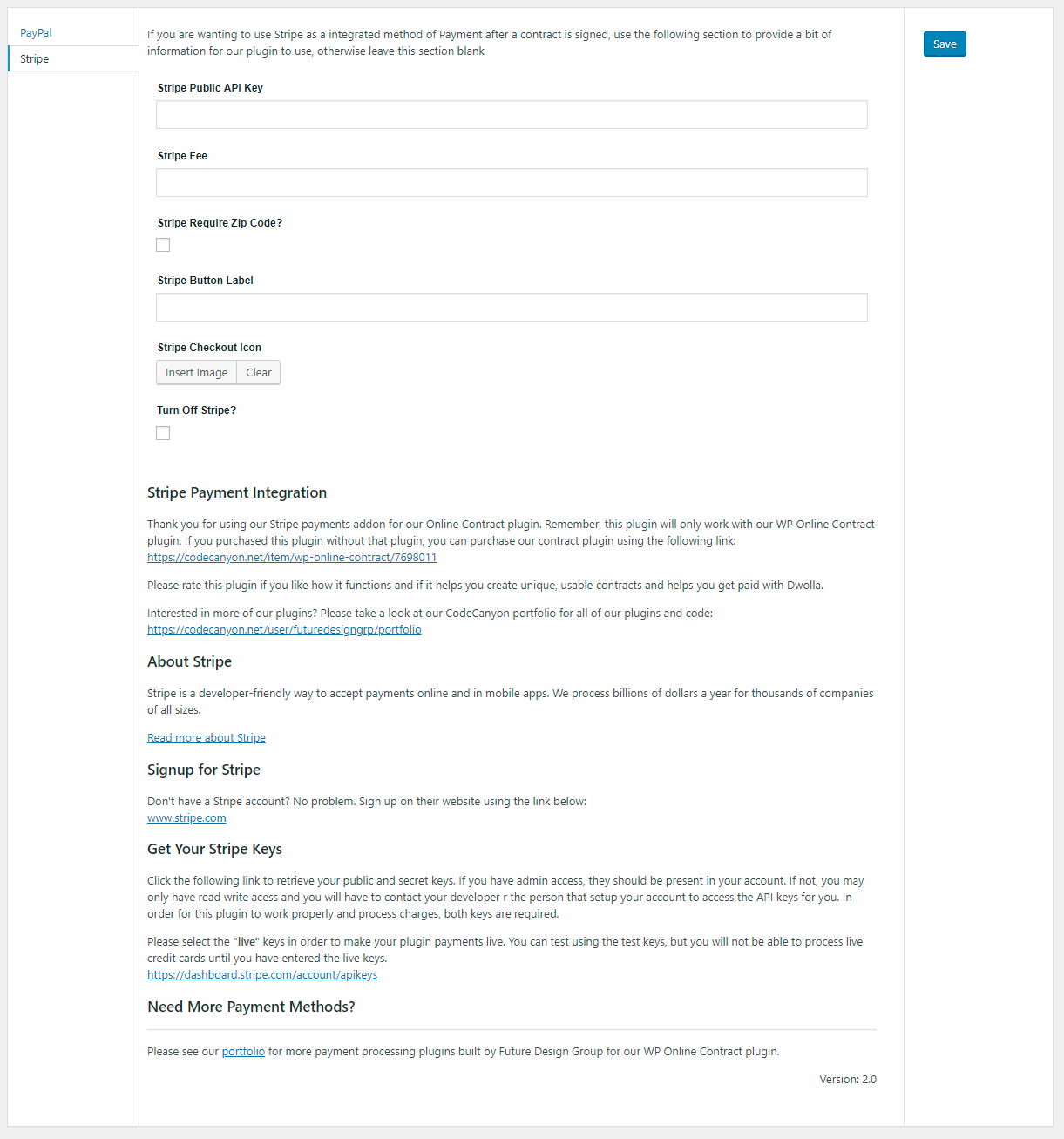Screen dimensions: 1064x1139
Task: Visit the futuredesigngrp portfolio URL
Action: pyautogui.click(x=284, y=630)
